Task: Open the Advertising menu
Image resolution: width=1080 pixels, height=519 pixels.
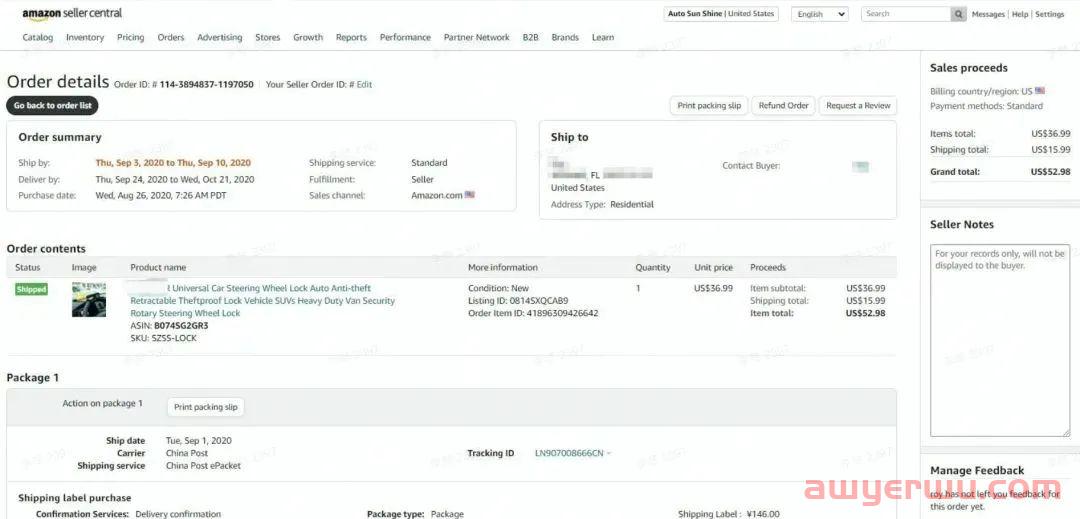Action: [x=220, y=37]
